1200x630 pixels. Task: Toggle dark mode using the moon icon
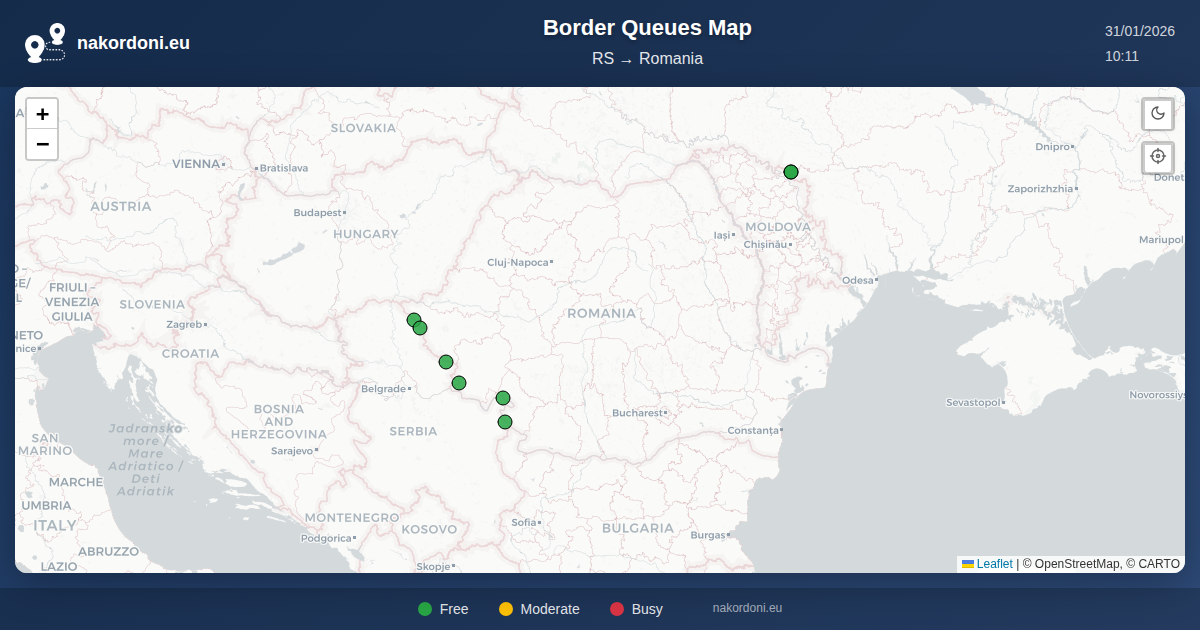(x=1158, y=113)
